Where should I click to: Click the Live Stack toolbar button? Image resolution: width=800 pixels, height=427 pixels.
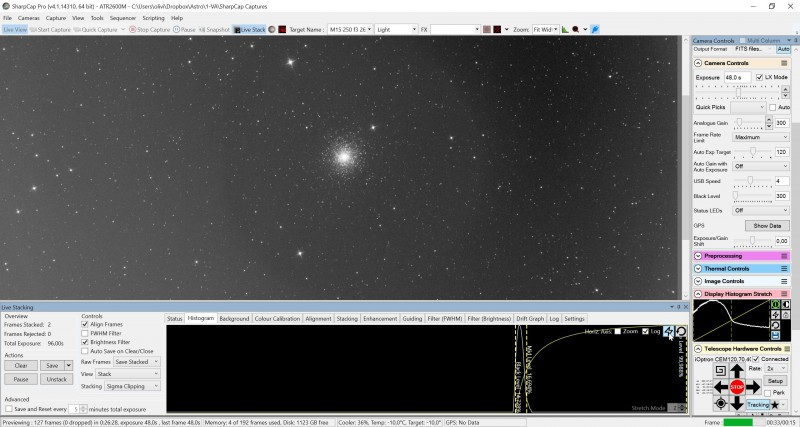point(249,30)
